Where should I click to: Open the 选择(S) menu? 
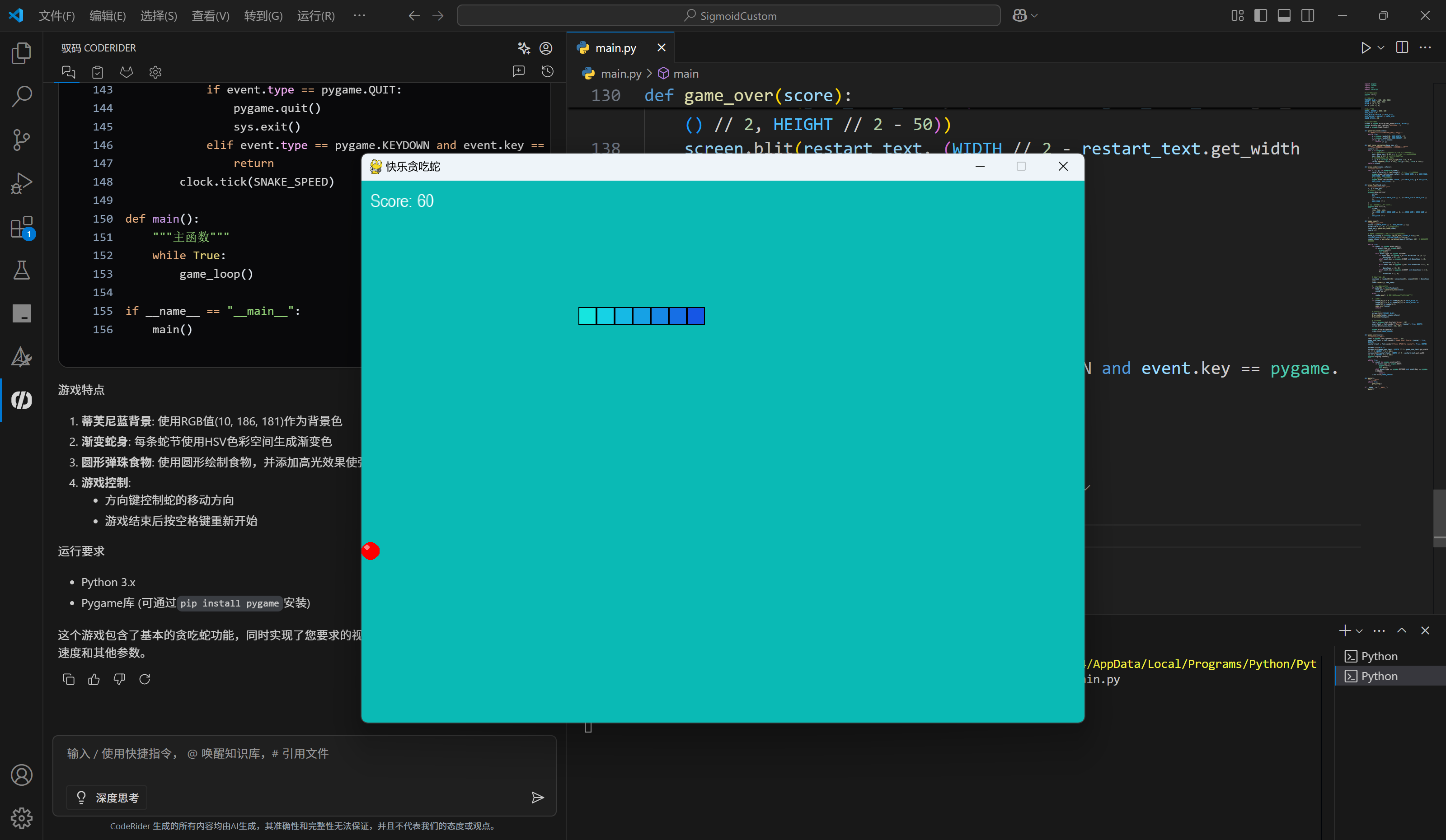click(x=159, y=15)
